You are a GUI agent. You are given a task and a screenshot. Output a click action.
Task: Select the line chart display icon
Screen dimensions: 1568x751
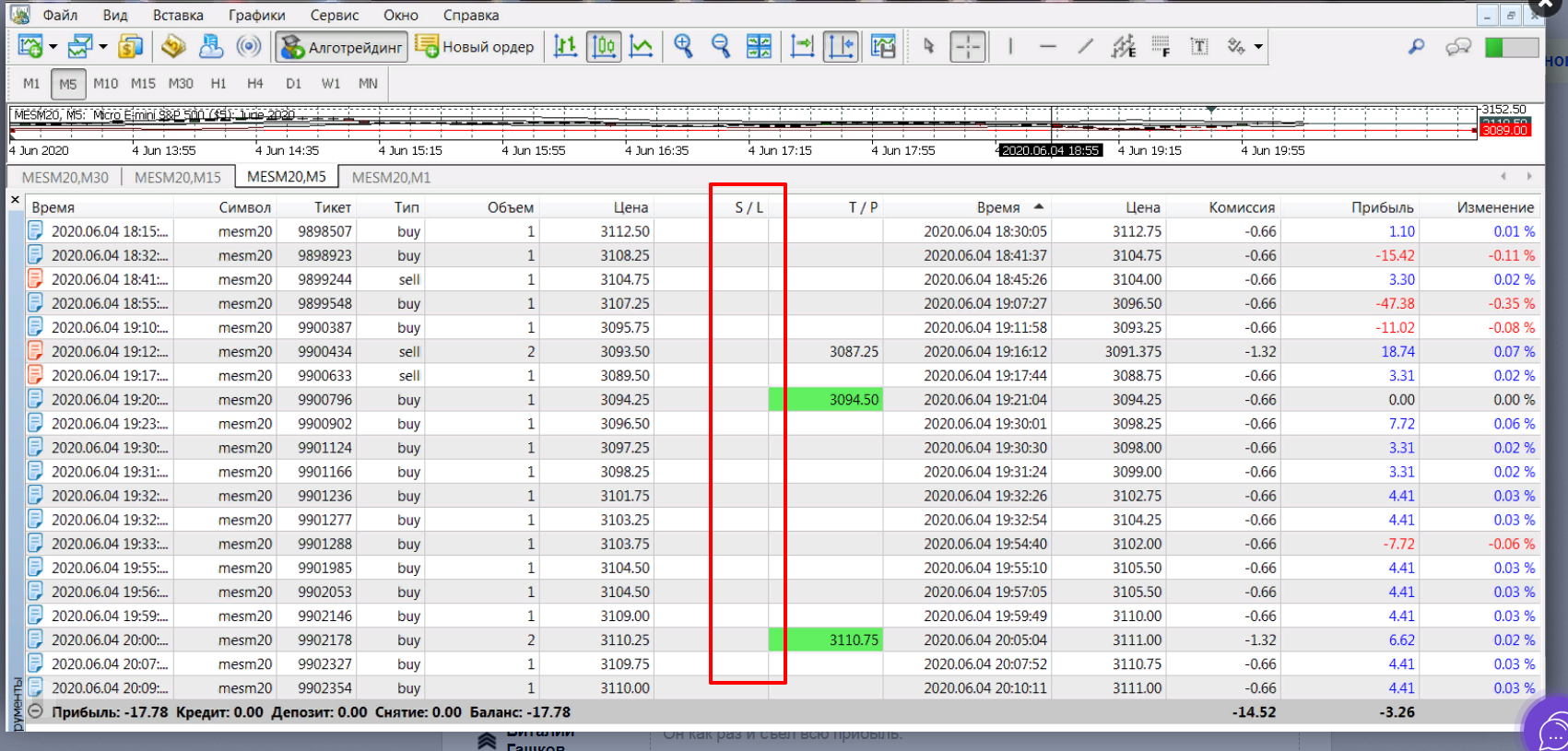tap(642, 46)
